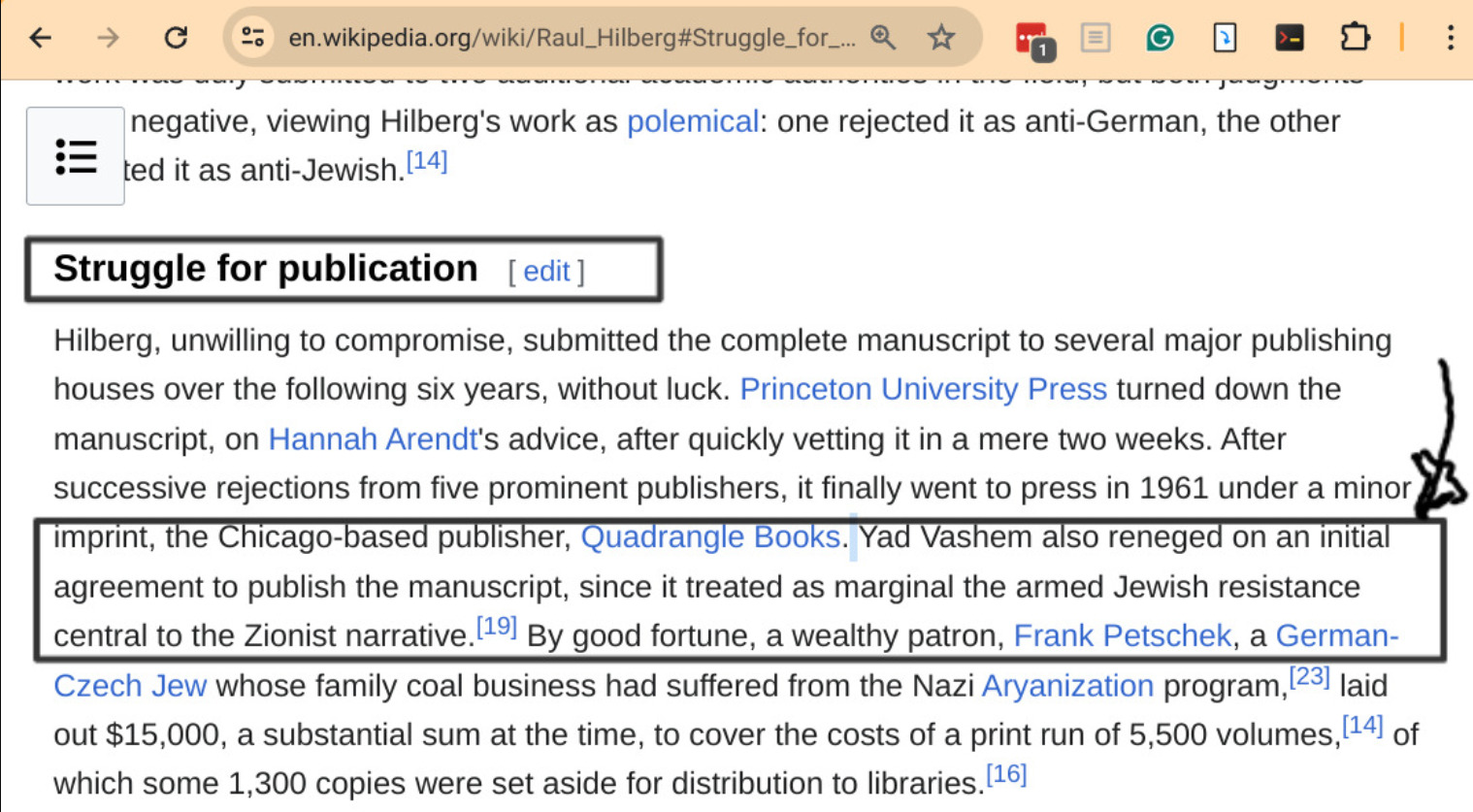Screen dimensions: 1473x812
Task: Open the Extensions puzzle menu
Action: tap(1354, 38)
